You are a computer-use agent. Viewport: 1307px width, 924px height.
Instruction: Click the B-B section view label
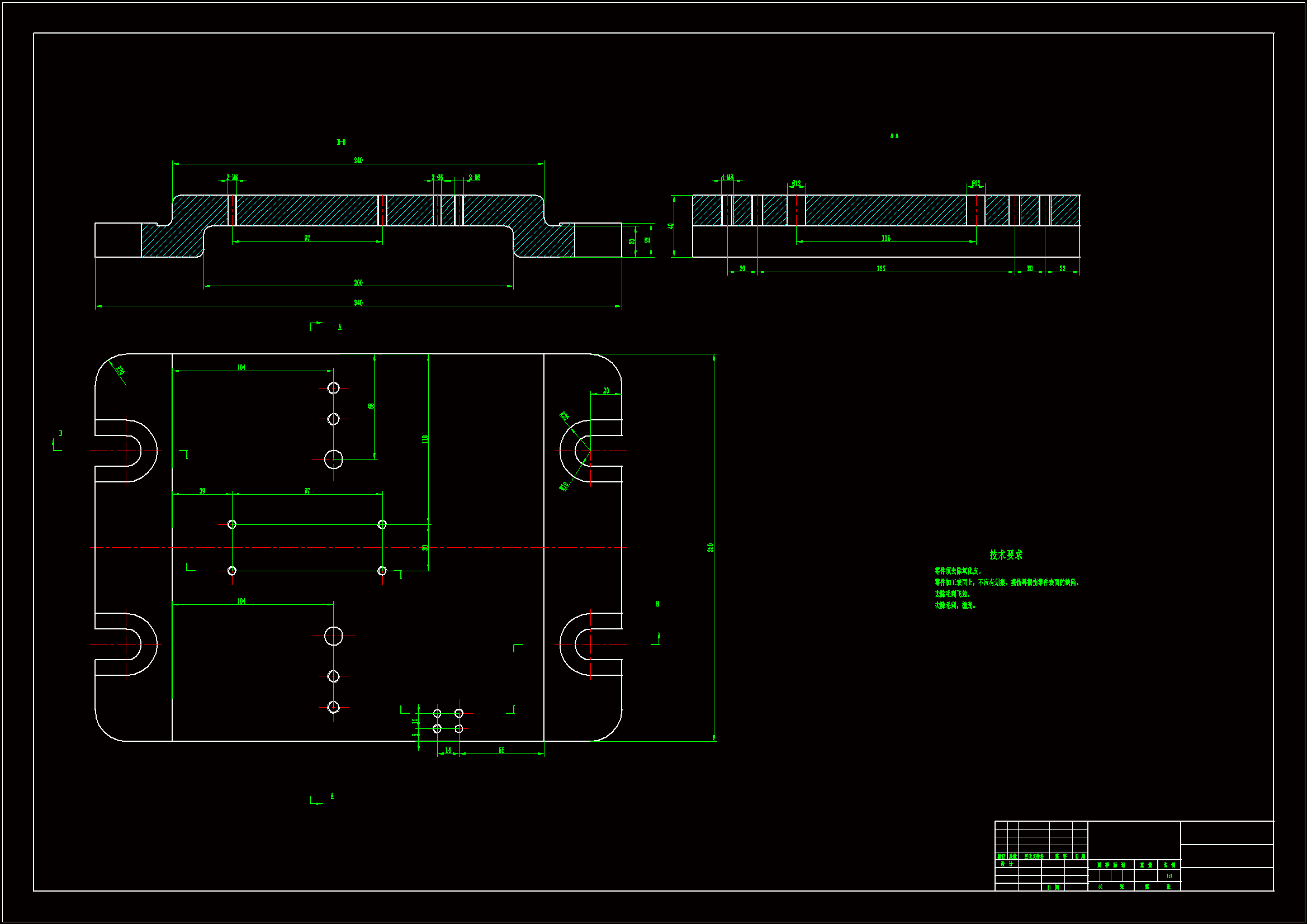[x=341, y=143]
